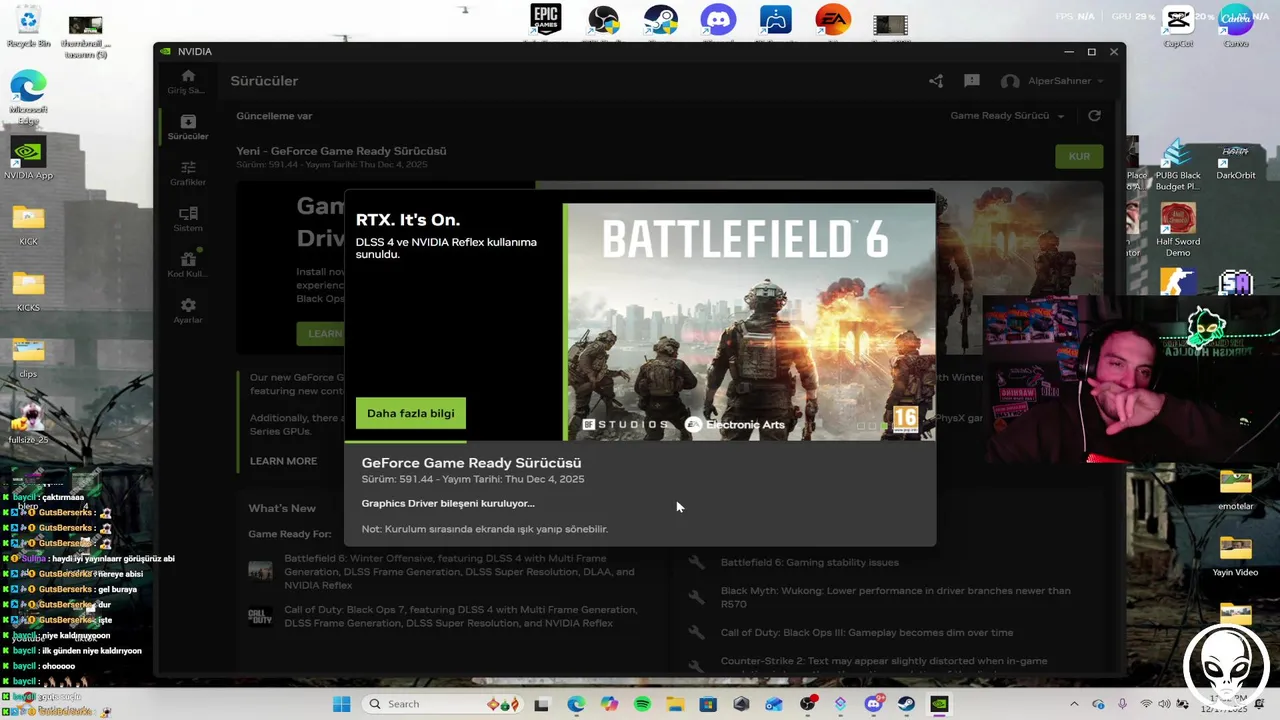Open the Sistem sidebar section
The image size is (1280, 720).
pos(187,219)
